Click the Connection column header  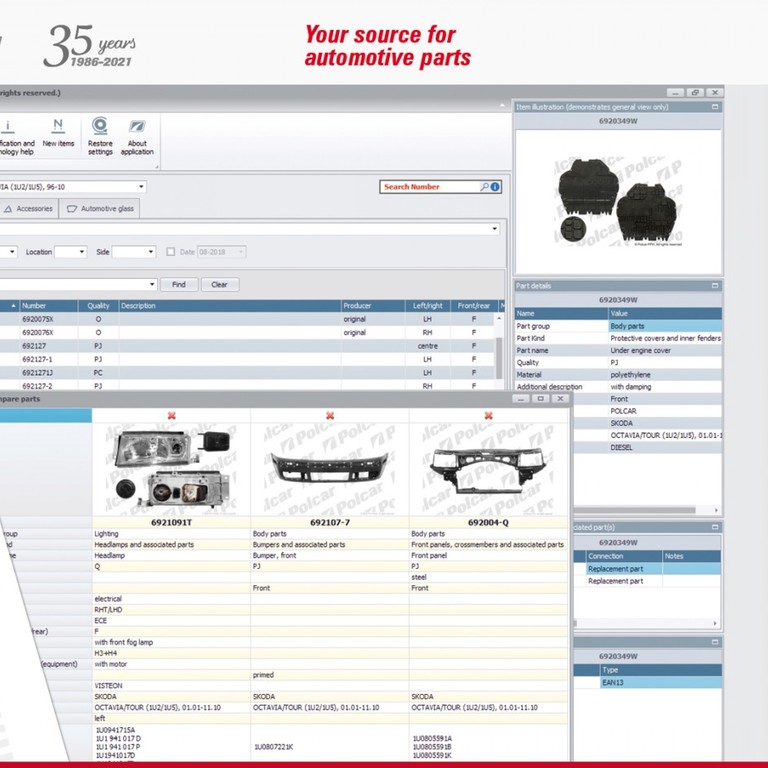coord(624,556)
